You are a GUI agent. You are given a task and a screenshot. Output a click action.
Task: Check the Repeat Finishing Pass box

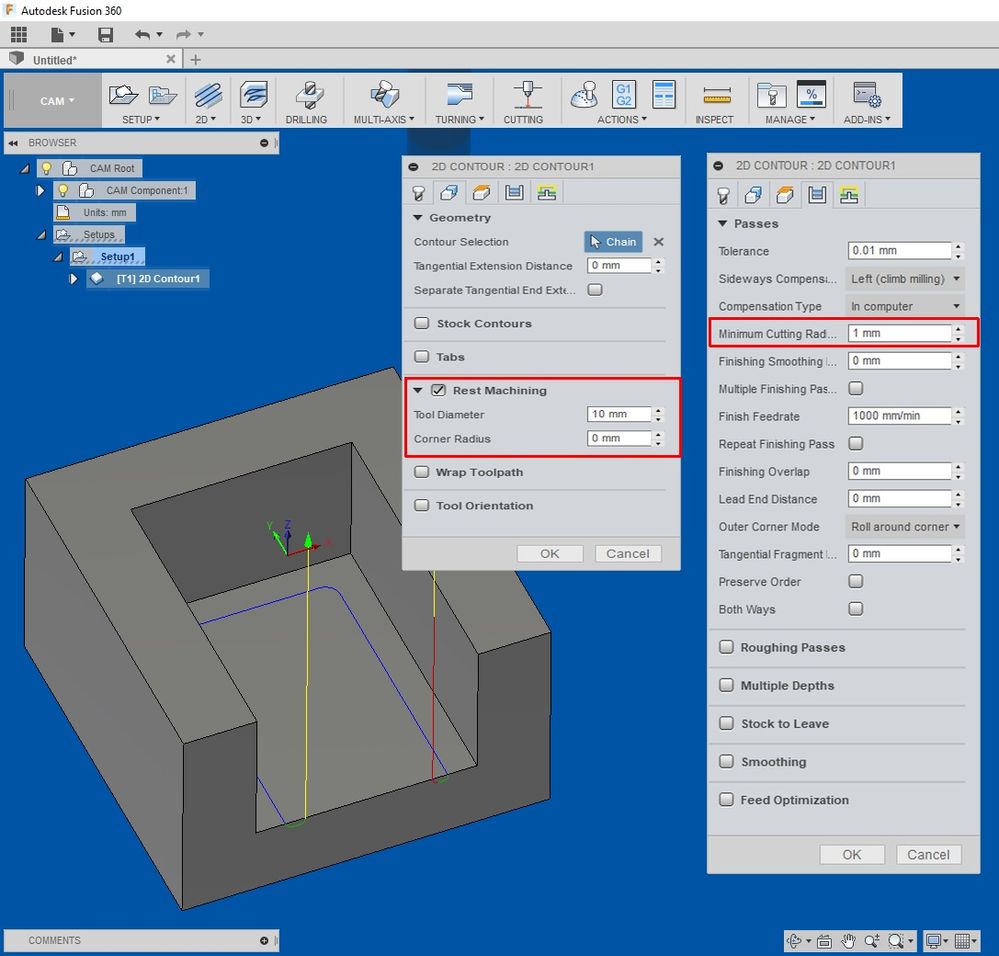(x=856, y=443)
